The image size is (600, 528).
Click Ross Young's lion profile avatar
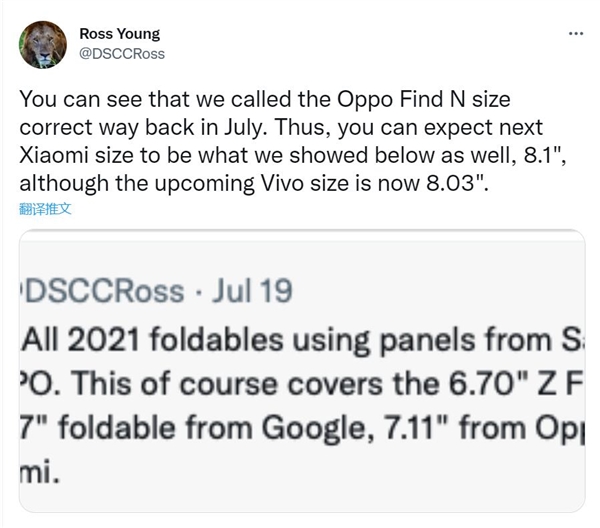pos(42,46)
